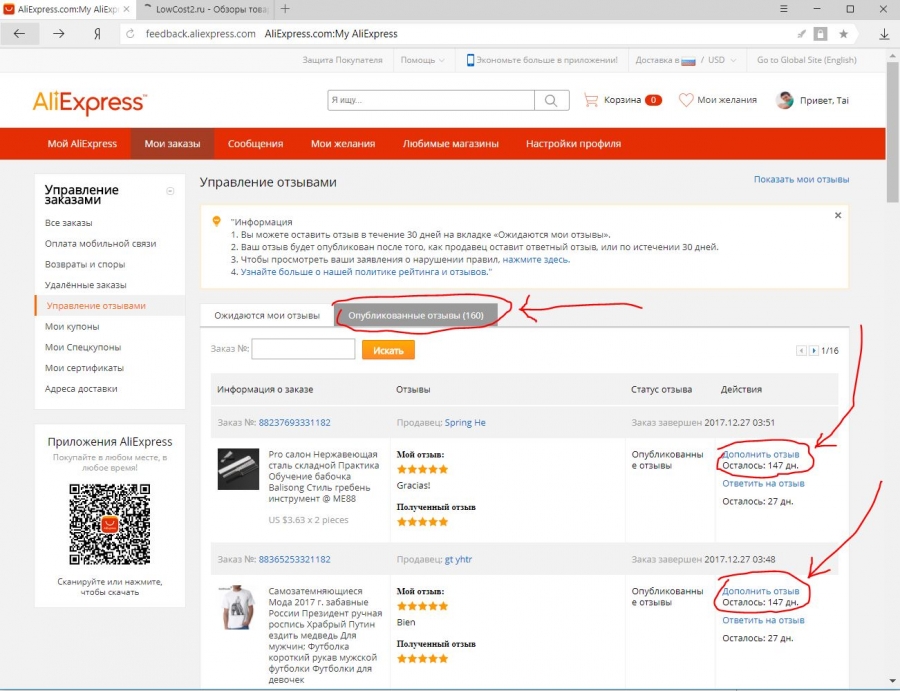Screen dimensions: 900x691
Task: Go to next reviews page arrow
Action: [814, 351]
